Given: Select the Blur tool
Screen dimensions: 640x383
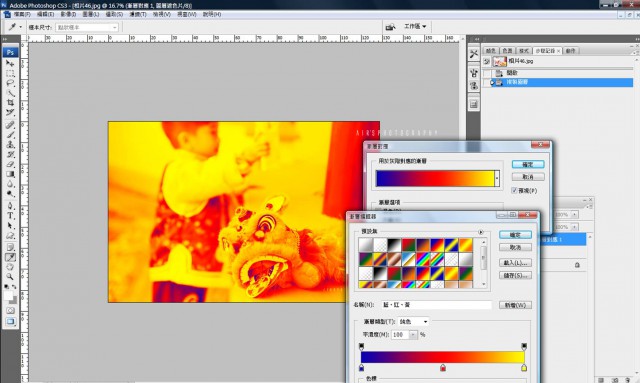Looking at the screenshot, I should coord(10,184).
